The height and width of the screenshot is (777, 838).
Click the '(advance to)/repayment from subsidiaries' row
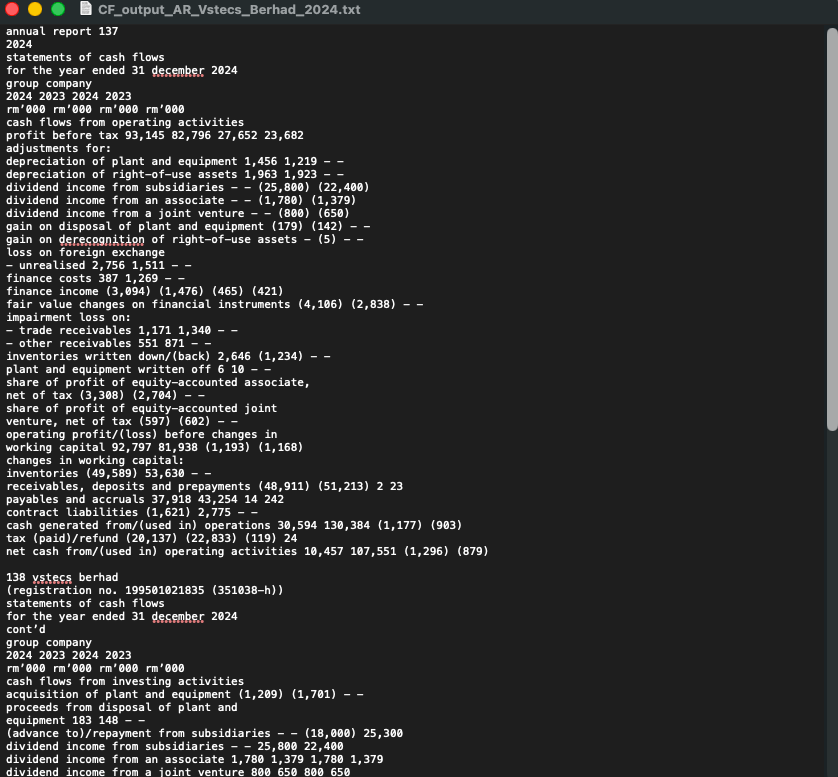click(x=205, y=733)
